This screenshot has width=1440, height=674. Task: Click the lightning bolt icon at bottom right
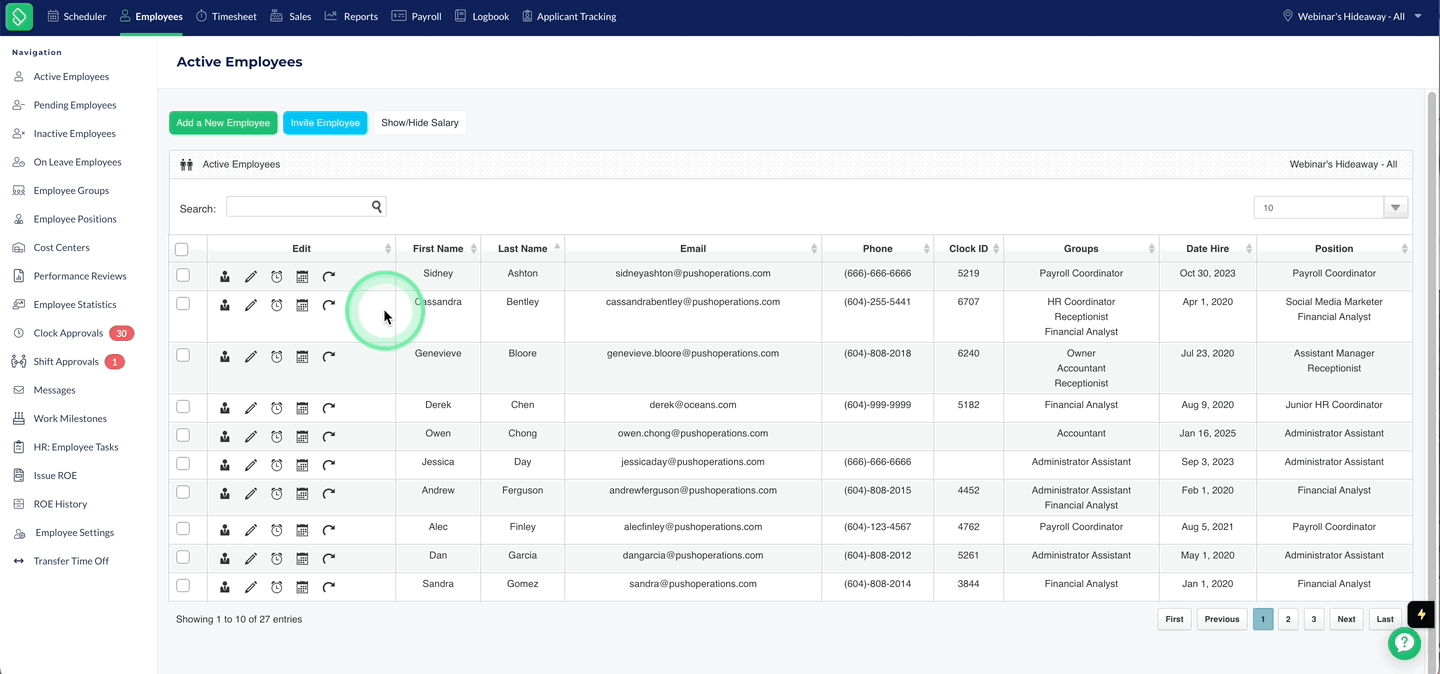pyautogui.click(x=1421, y=614)
